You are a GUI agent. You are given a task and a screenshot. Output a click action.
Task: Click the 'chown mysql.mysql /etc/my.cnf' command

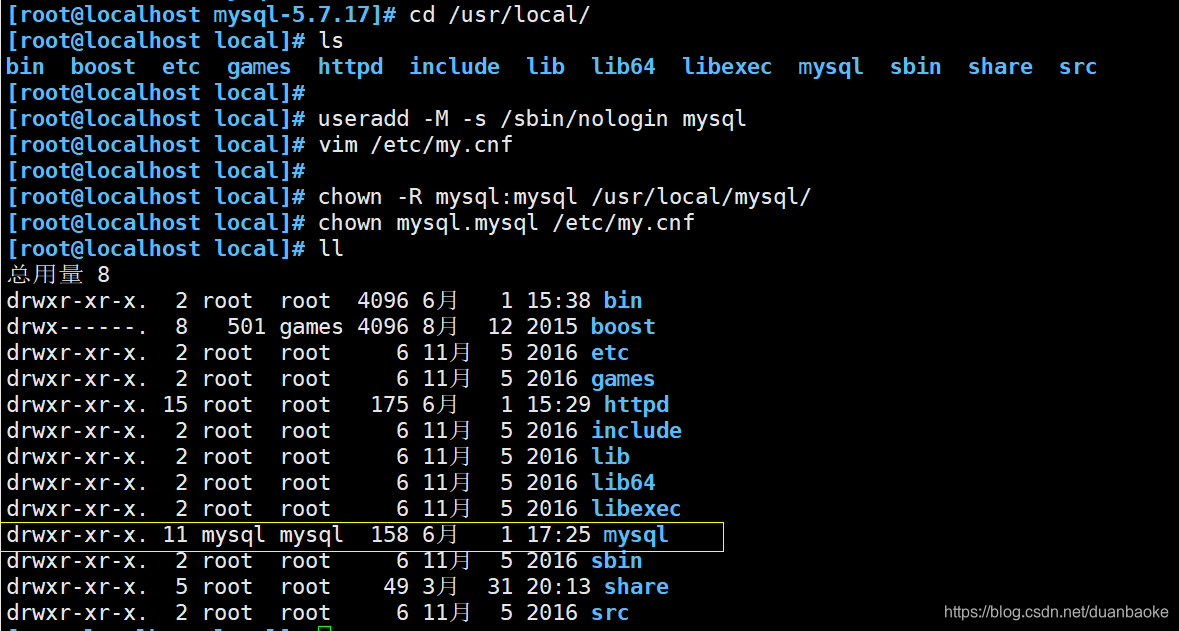506,223
